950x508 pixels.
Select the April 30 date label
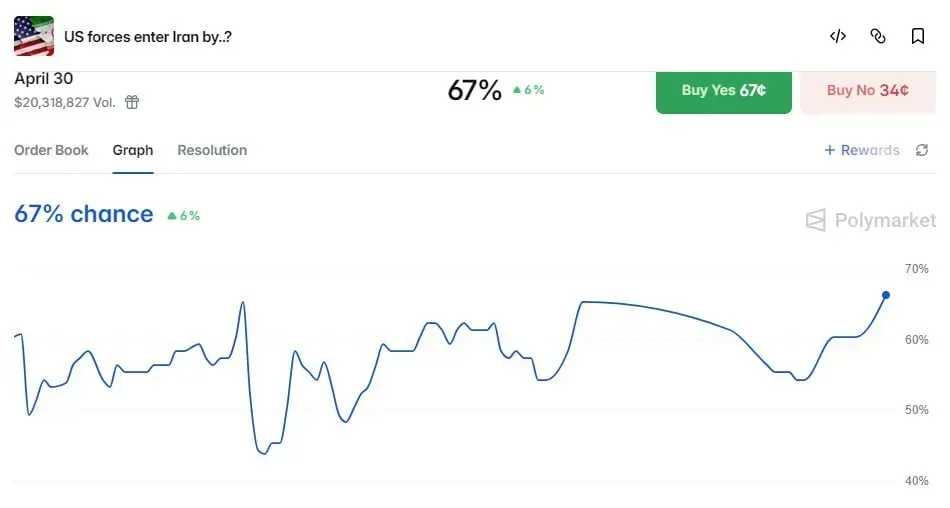click(x=44, y=79)
